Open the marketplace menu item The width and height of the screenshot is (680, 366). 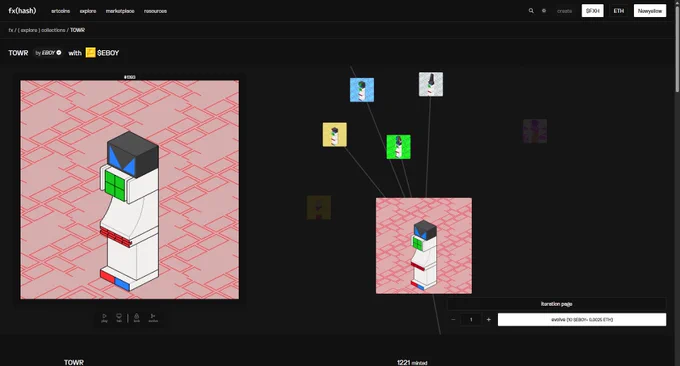120,11
